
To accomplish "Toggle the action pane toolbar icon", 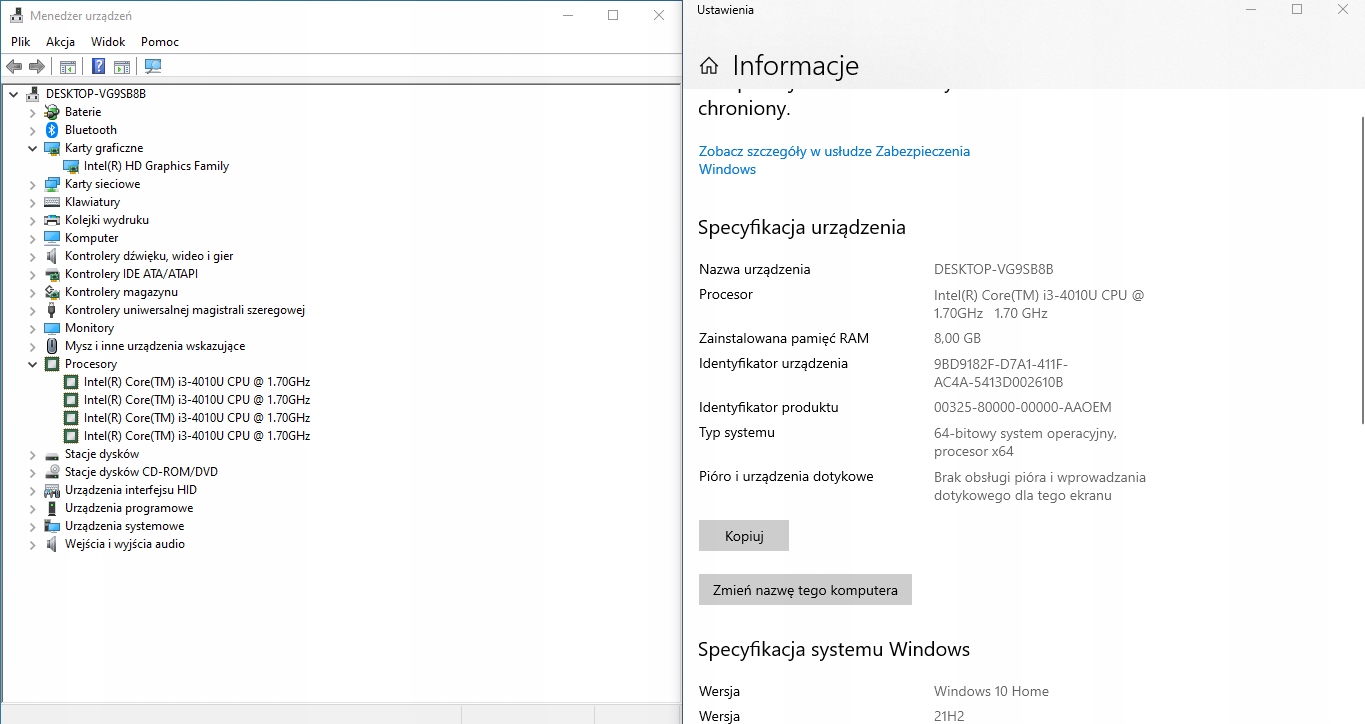I will [122, 67].
